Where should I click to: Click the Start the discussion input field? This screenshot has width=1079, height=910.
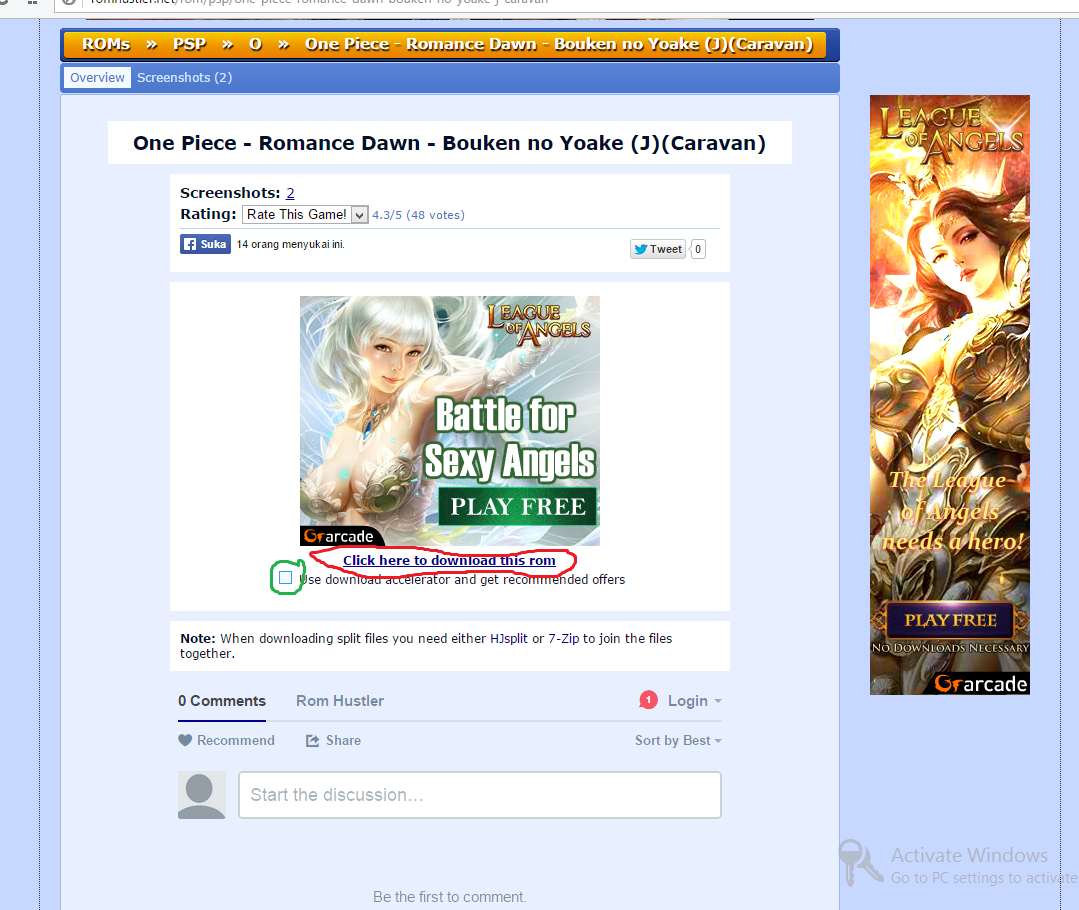(x=480, y=795)
